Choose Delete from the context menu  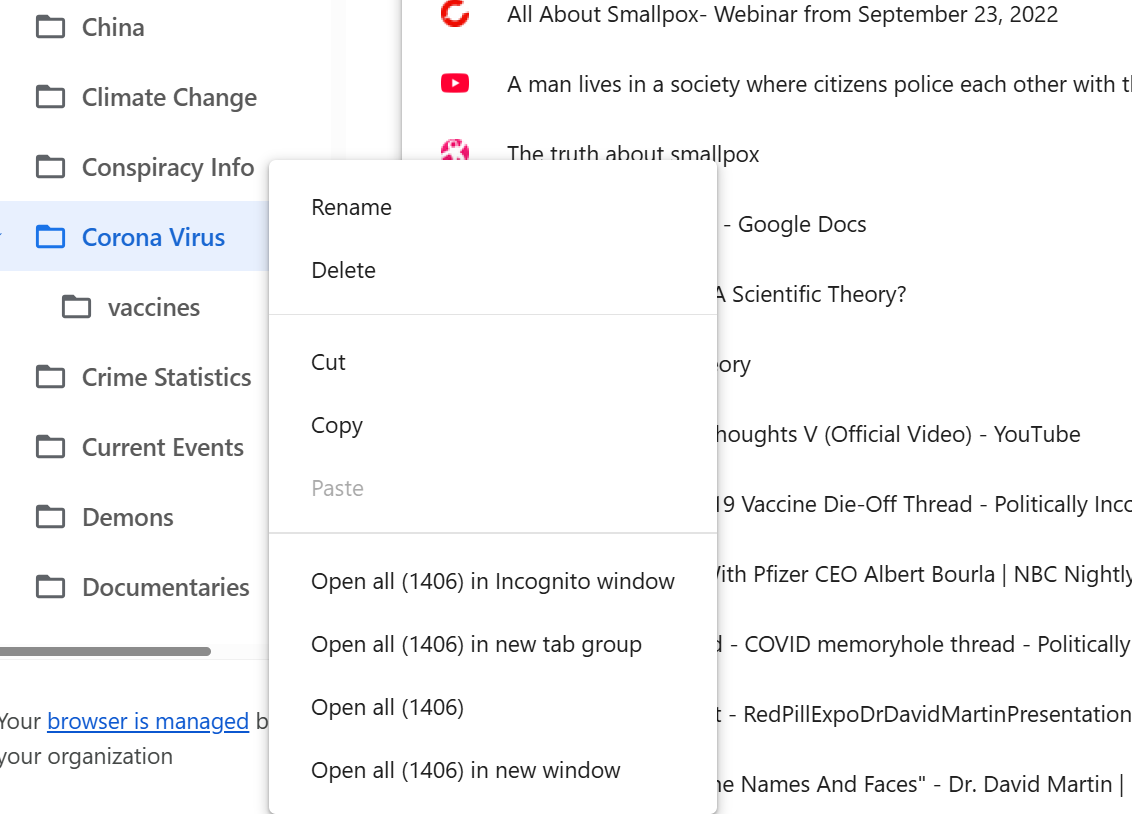coord(493,271)
